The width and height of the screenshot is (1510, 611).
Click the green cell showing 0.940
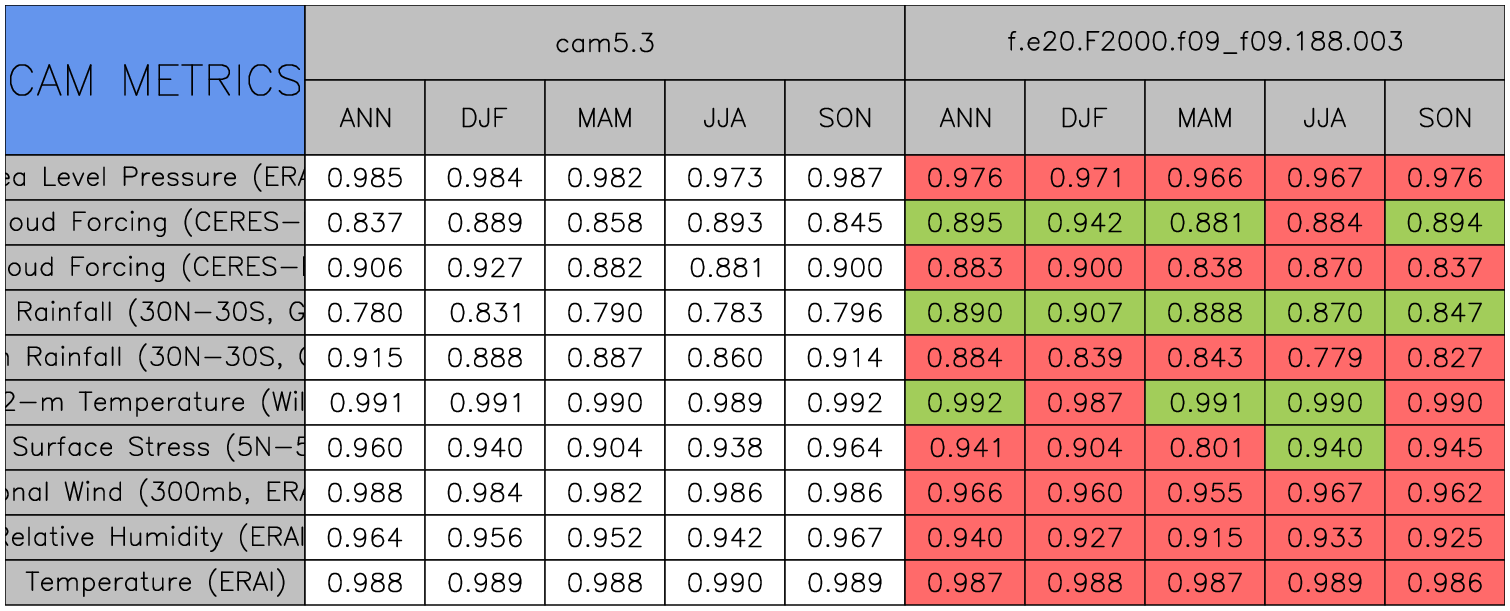1325,448
